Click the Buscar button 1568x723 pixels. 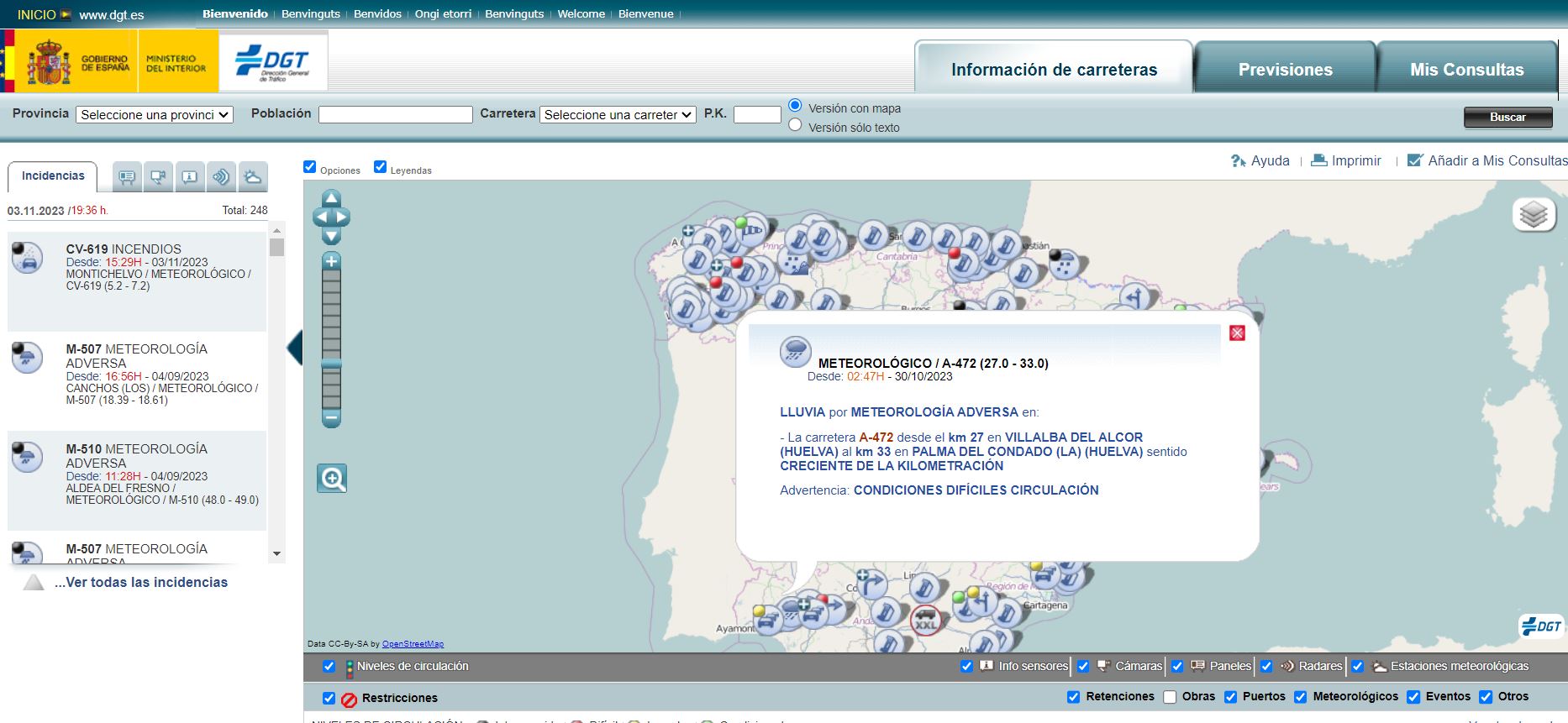coord(1507,118)
